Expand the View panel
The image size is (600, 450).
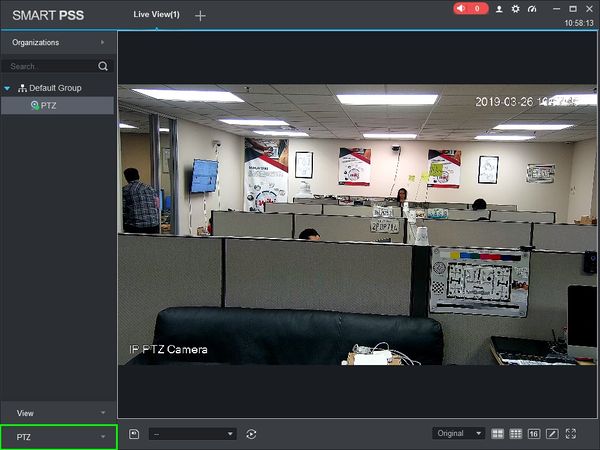point(59,413)
